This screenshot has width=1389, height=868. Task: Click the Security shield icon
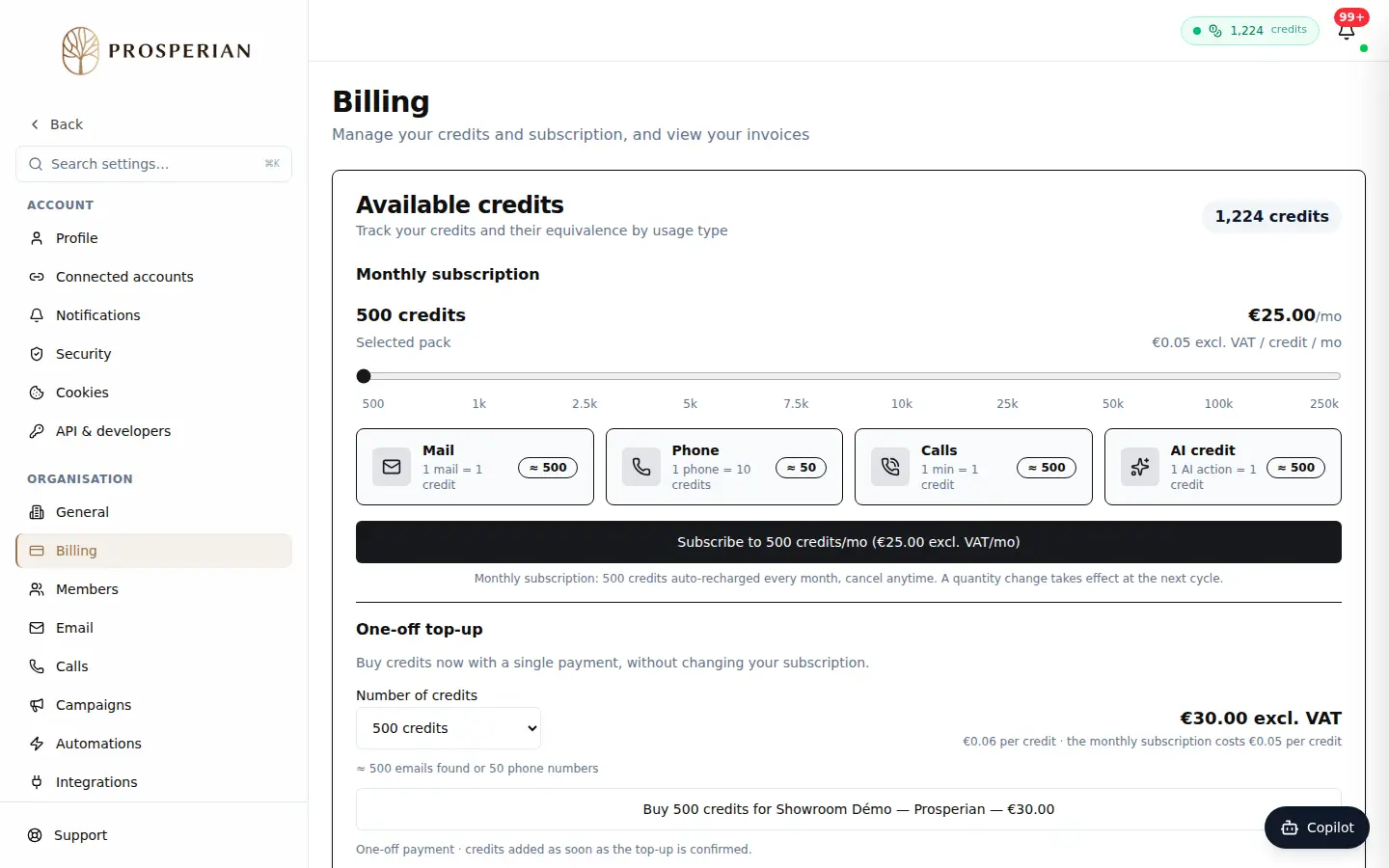(x=37, y=354)
